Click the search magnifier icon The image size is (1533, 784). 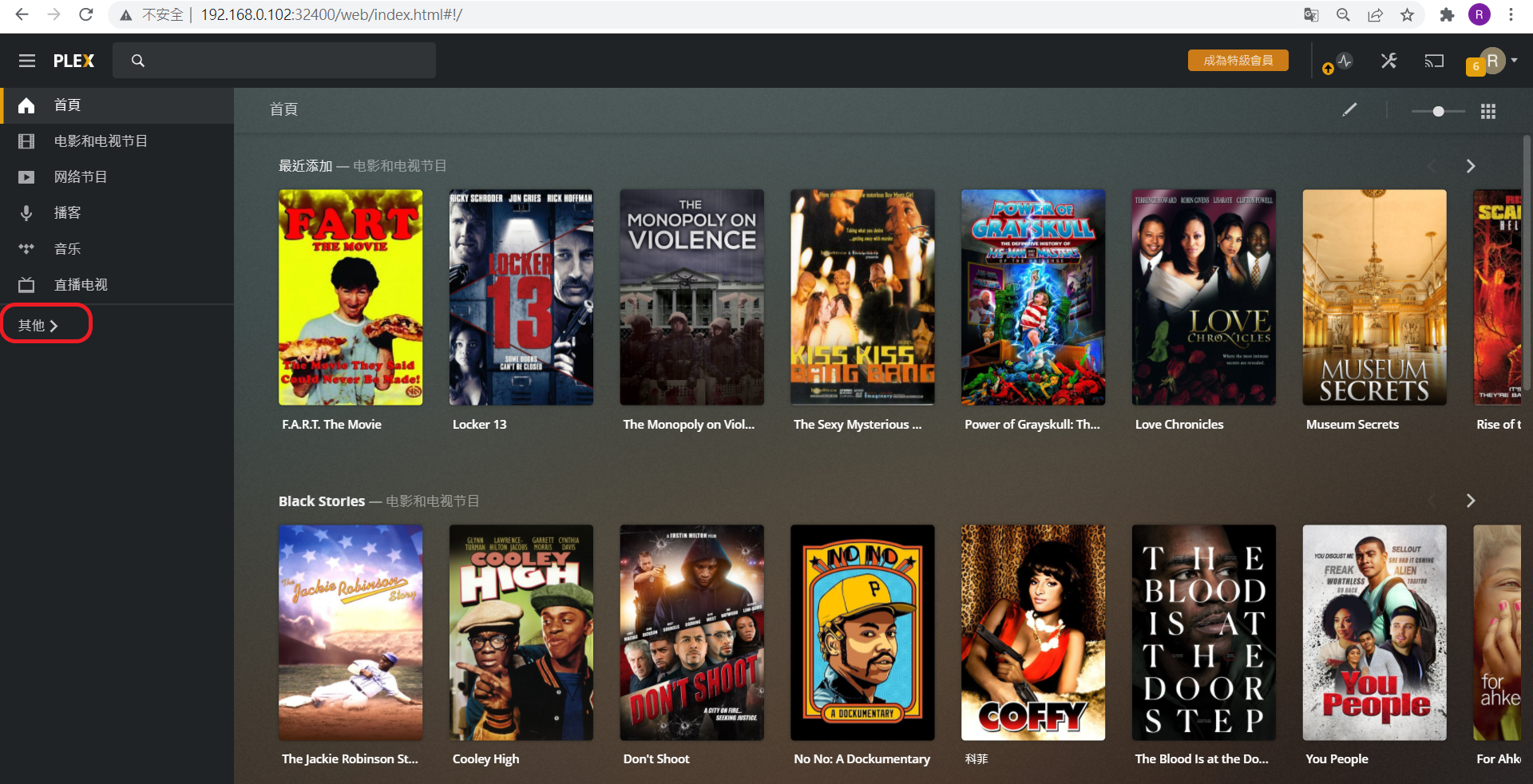pyautogui.click(x=138, y=61)
